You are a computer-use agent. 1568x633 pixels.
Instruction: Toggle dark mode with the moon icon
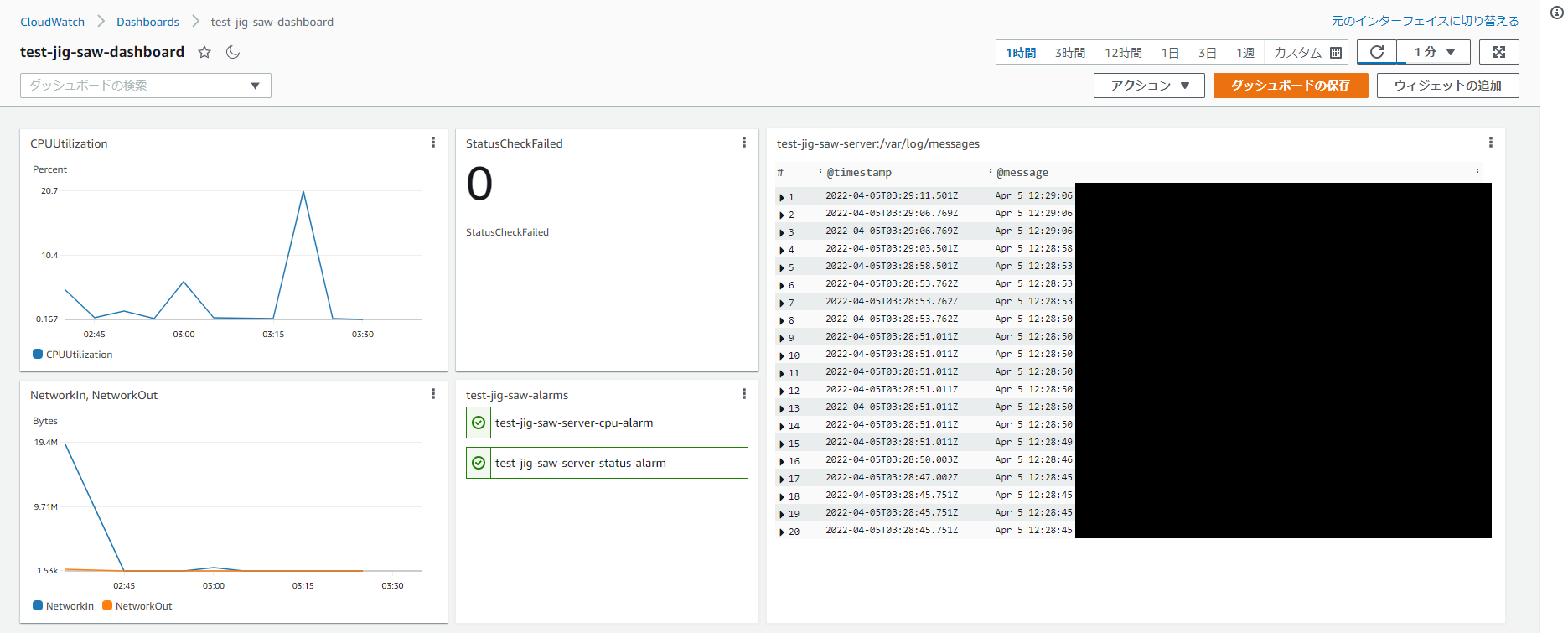(233, 52)
